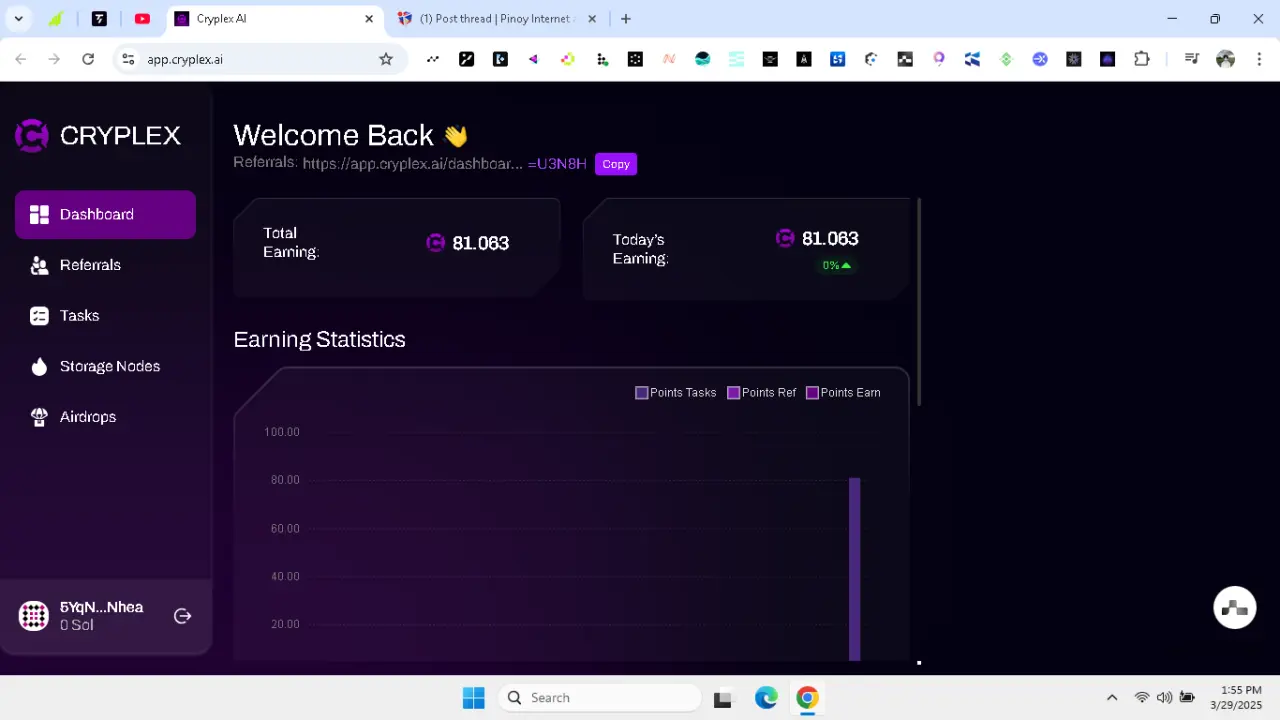Click the Total Earning value 81.063

[x=480, y=243]
